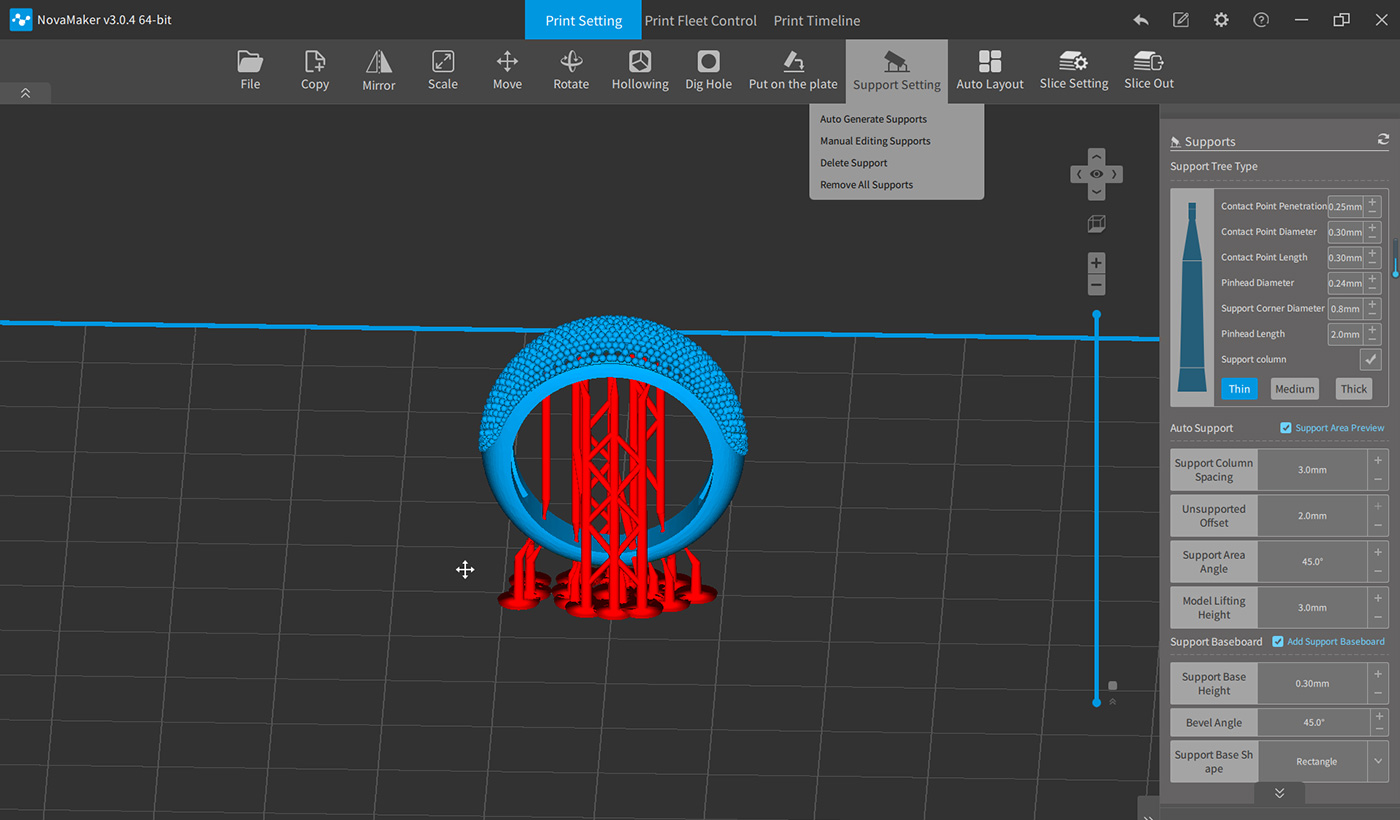The width and height of the screenshot is (1400, 820).
Task: Switch to the Print Timeline tab
Action: coord(817,20)
